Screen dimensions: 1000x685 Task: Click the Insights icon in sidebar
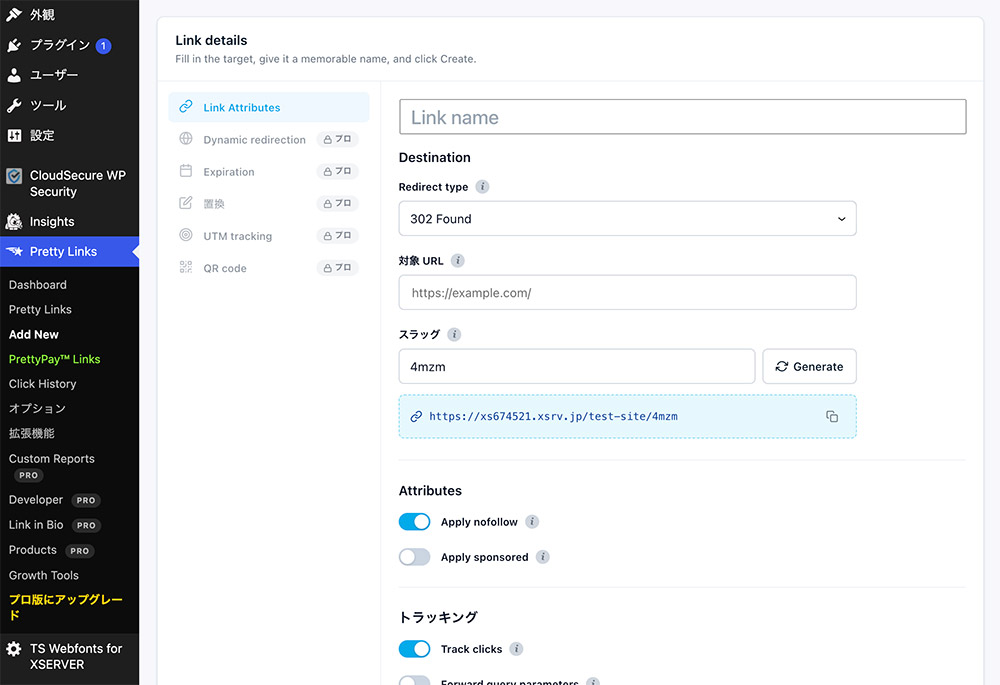(x=14, y=221)
